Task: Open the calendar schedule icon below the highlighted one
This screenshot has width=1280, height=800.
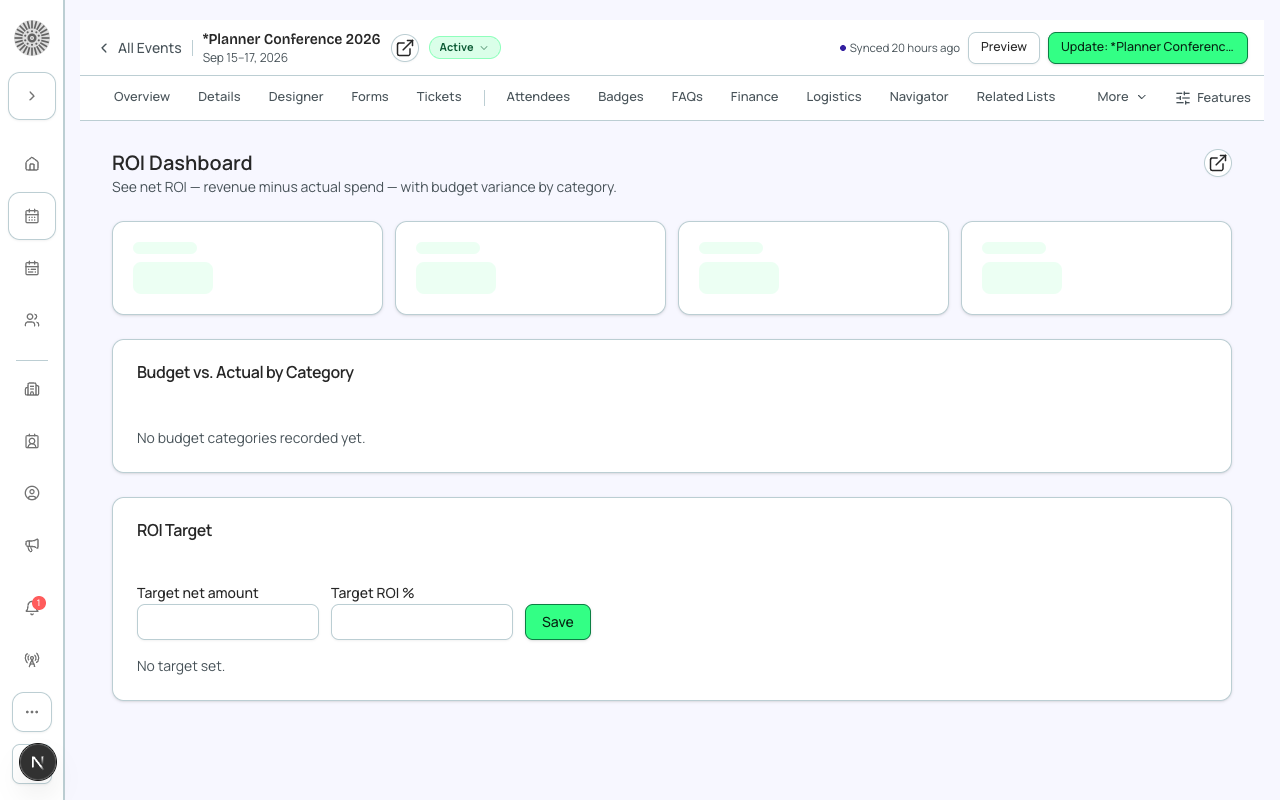Action: [x=32, y=268]
